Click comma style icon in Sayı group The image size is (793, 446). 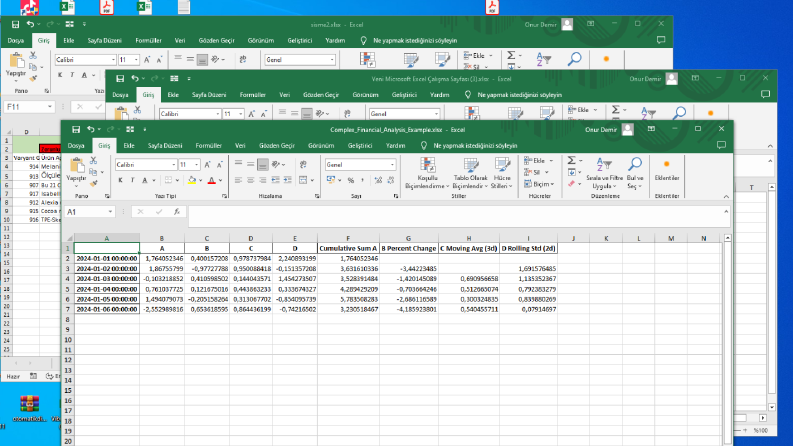click(363, 180)
